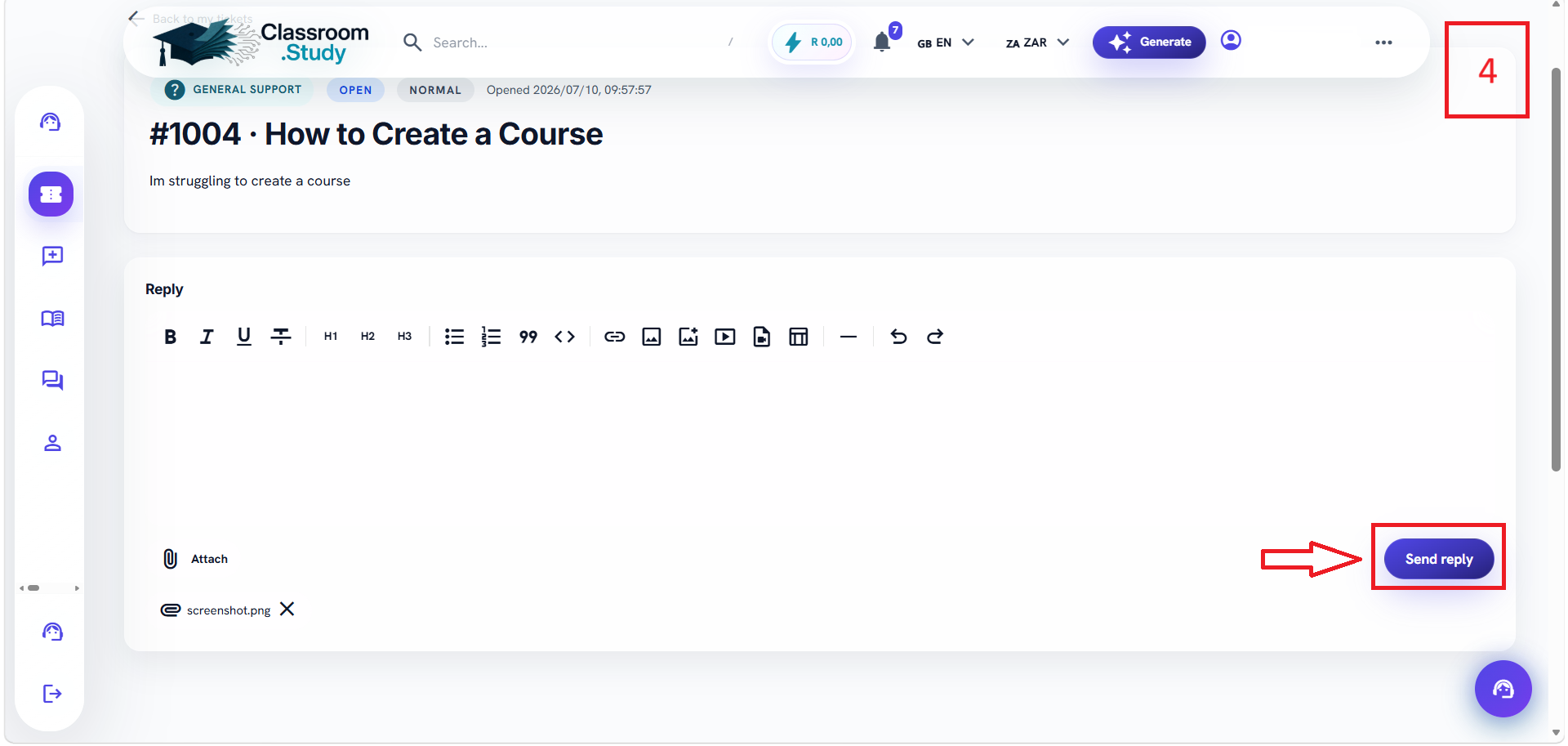The width and height of the screenshot is (1568, 746).
Task: Toggle bold formatting in reply editor
Action: tap(170, 337)
